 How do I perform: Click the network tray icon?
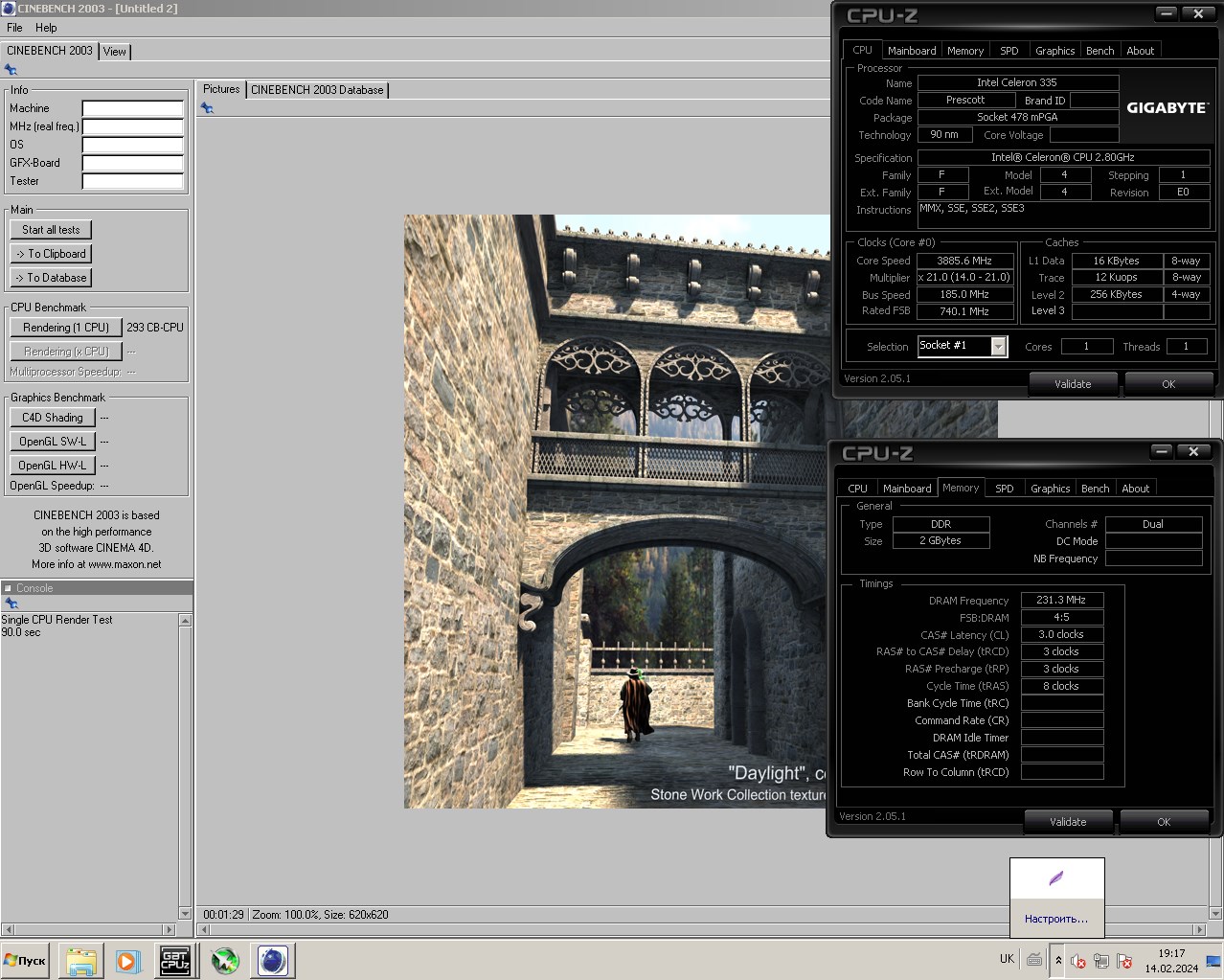[x=1101, y=961]
